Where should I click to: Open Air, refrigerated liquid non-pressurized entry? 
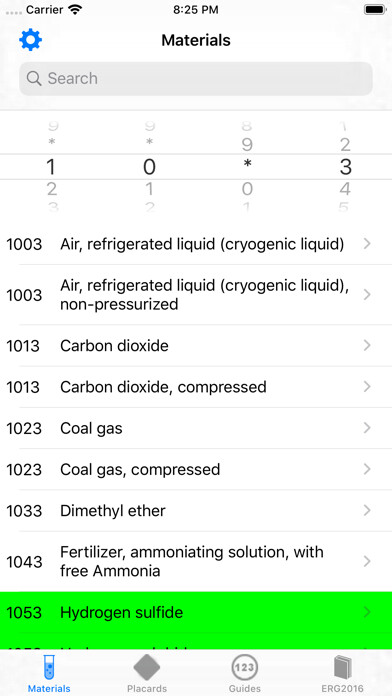click(x=196, y=295)
